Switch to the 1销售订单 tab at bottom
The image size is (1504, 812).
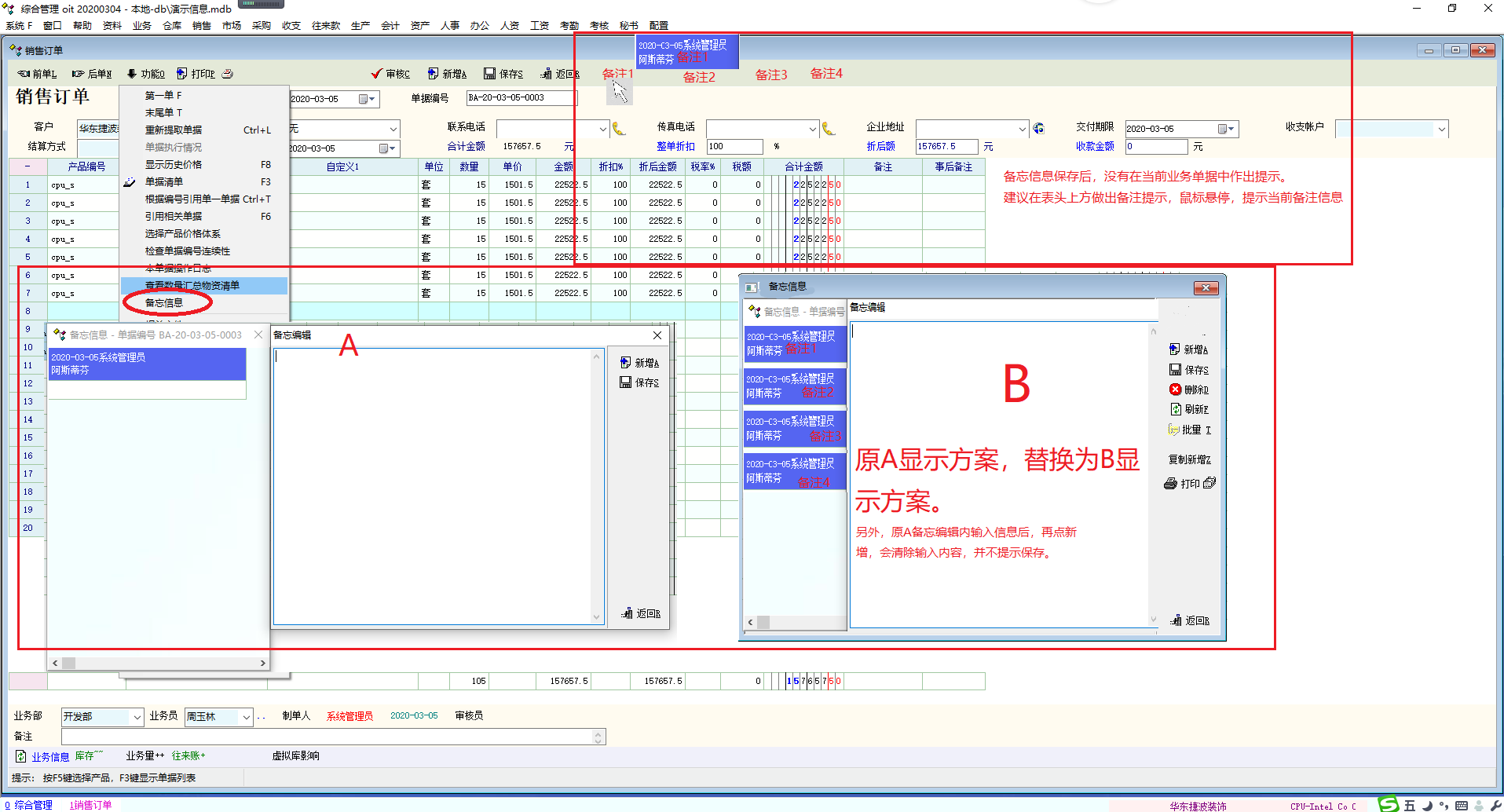[x=90, y=805]
